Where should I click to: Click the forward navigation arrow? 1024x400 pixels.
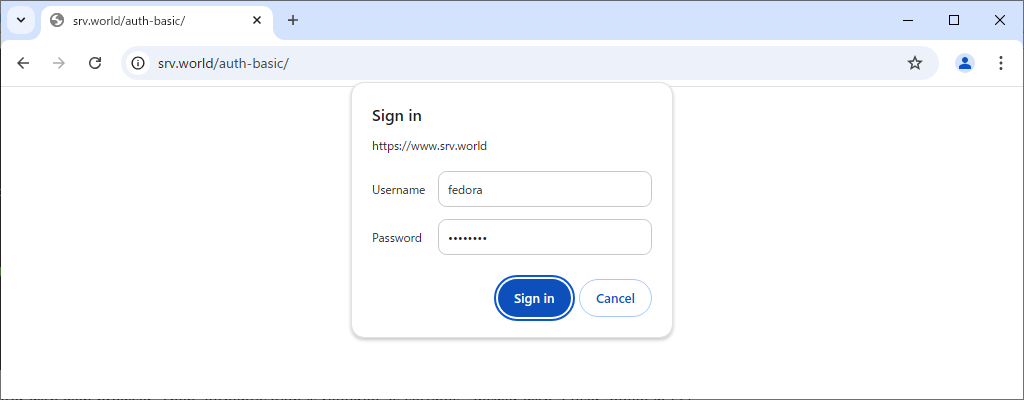tap(59, 63)
